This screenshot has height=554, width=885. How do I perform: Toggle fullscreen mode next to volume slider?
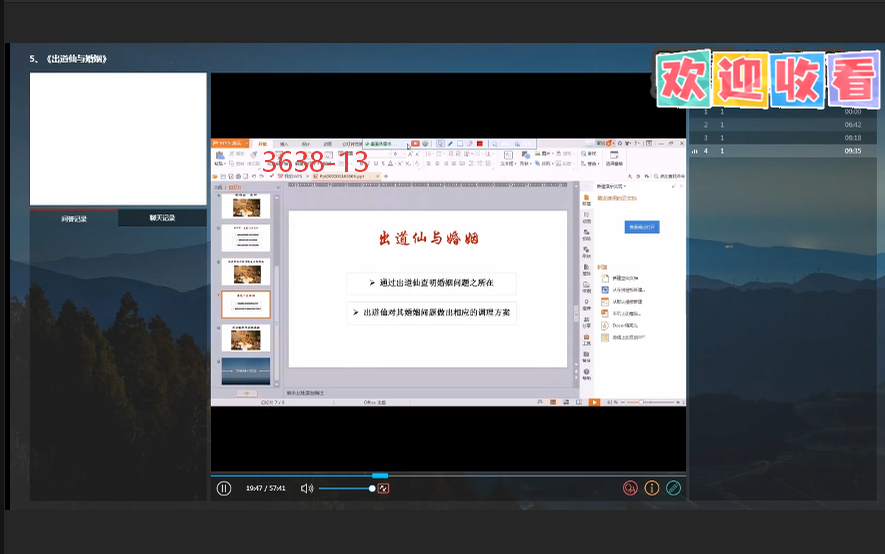point(383,488)
